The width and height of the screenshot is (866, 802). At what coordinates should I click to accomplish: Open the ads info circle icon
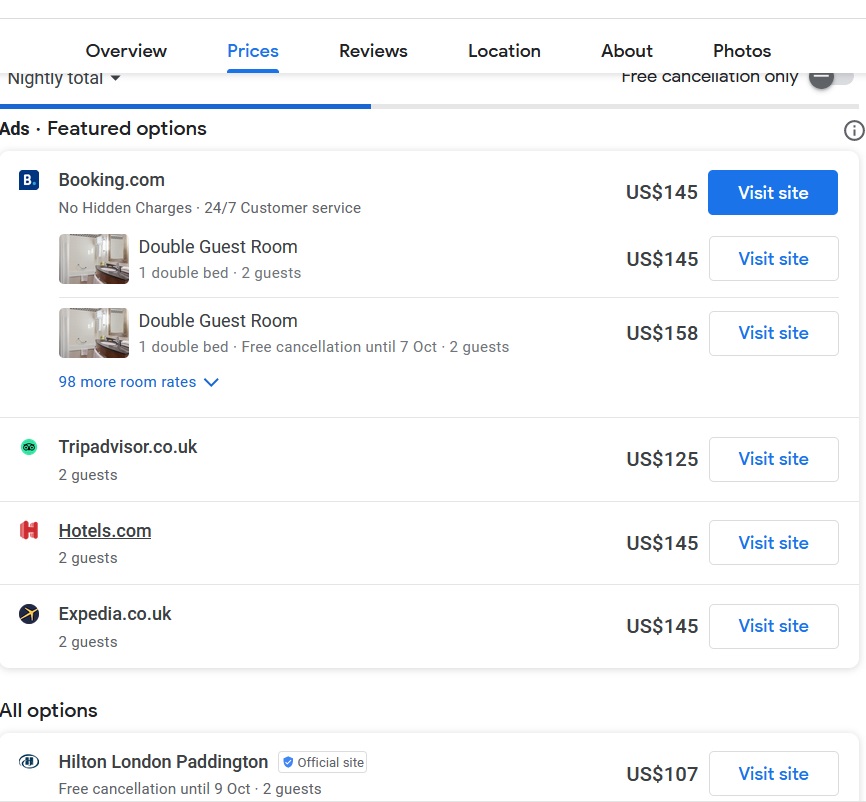tap(853, 130)
